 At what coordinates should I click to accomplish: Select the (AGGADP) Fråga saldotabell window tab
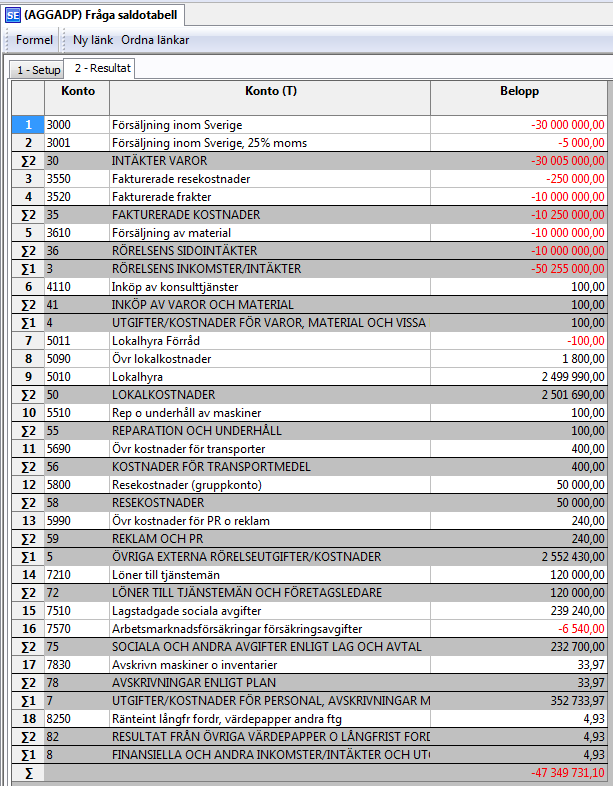[x=93, y=15]
